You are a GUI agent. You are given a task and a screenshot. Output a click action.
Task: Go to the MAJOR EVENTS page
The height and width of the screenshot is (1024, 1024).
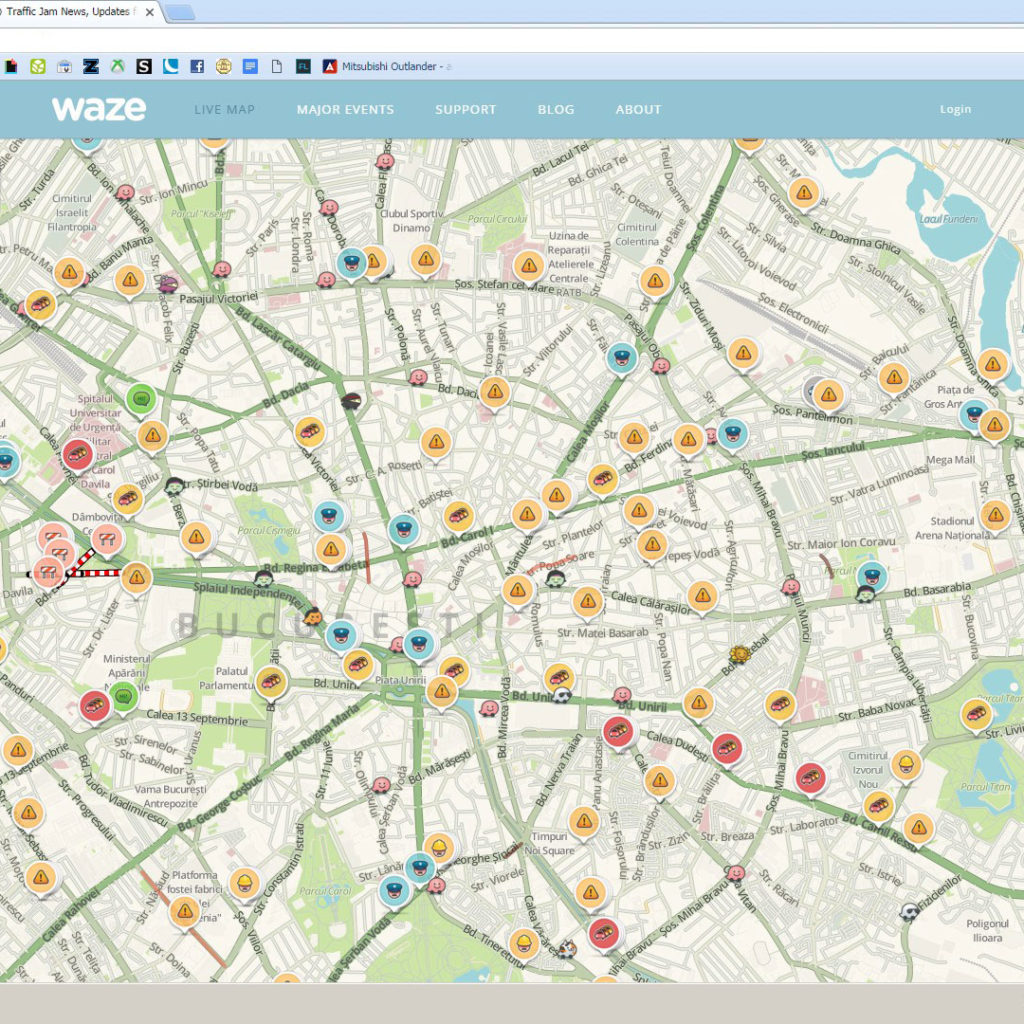click(x=345, y=110)
